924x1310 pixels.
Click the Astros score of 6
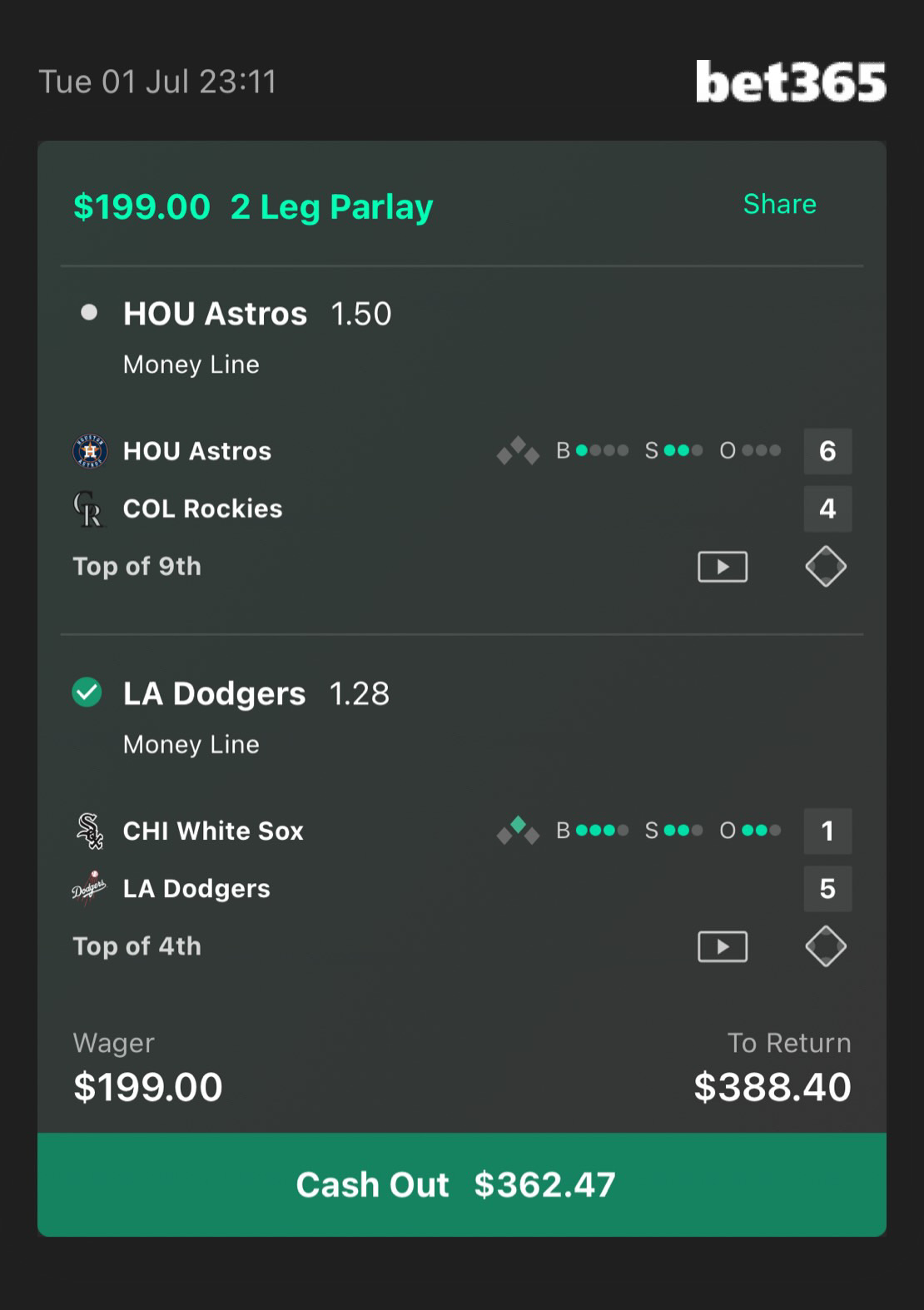[827, 451]
